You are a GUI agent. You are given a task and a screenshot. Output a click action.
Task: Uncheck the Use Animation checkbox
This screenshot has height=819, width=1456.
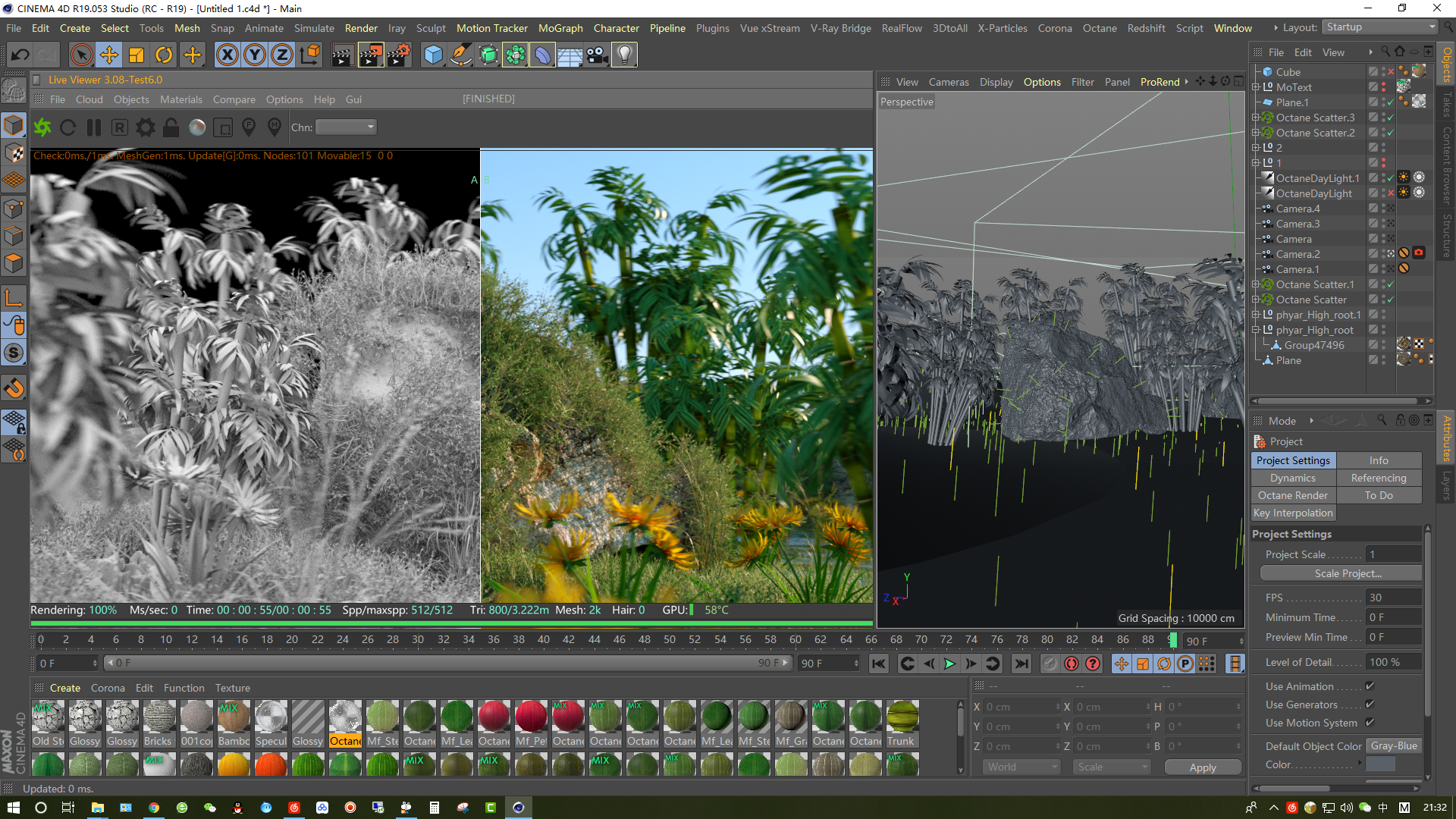pyautogui.click(x=1370, y=686)
